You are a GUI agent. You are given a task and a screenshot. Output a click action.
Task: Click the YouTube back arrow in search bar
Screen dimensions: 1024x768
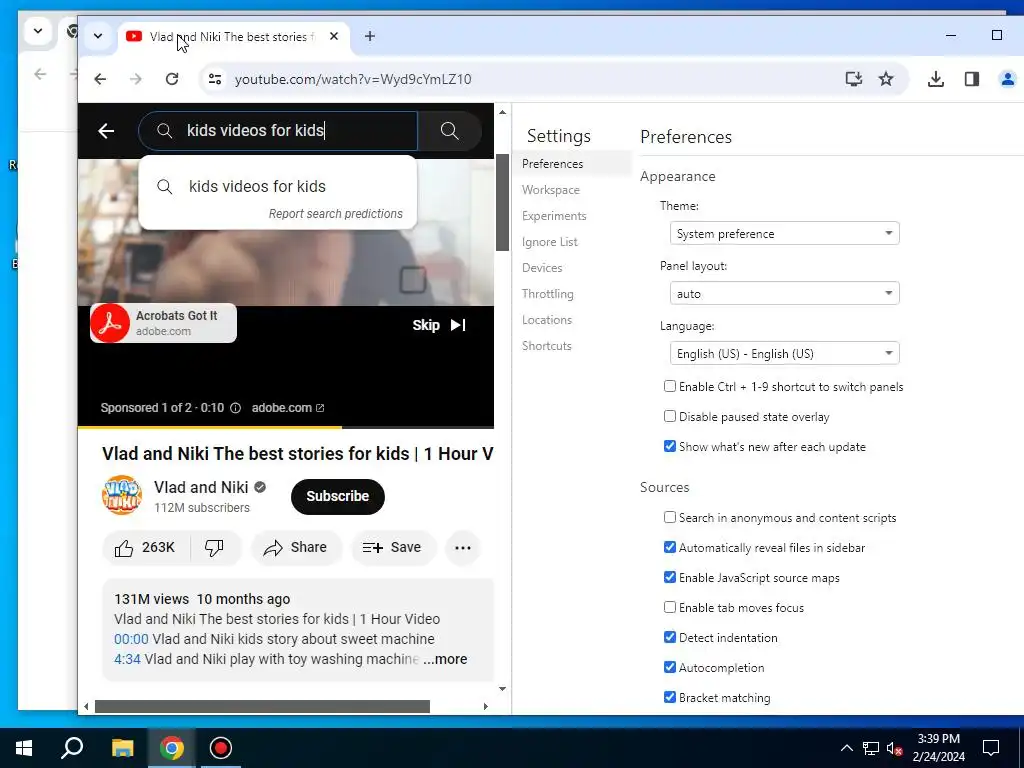pyautogui.click(x=106, y=131)
